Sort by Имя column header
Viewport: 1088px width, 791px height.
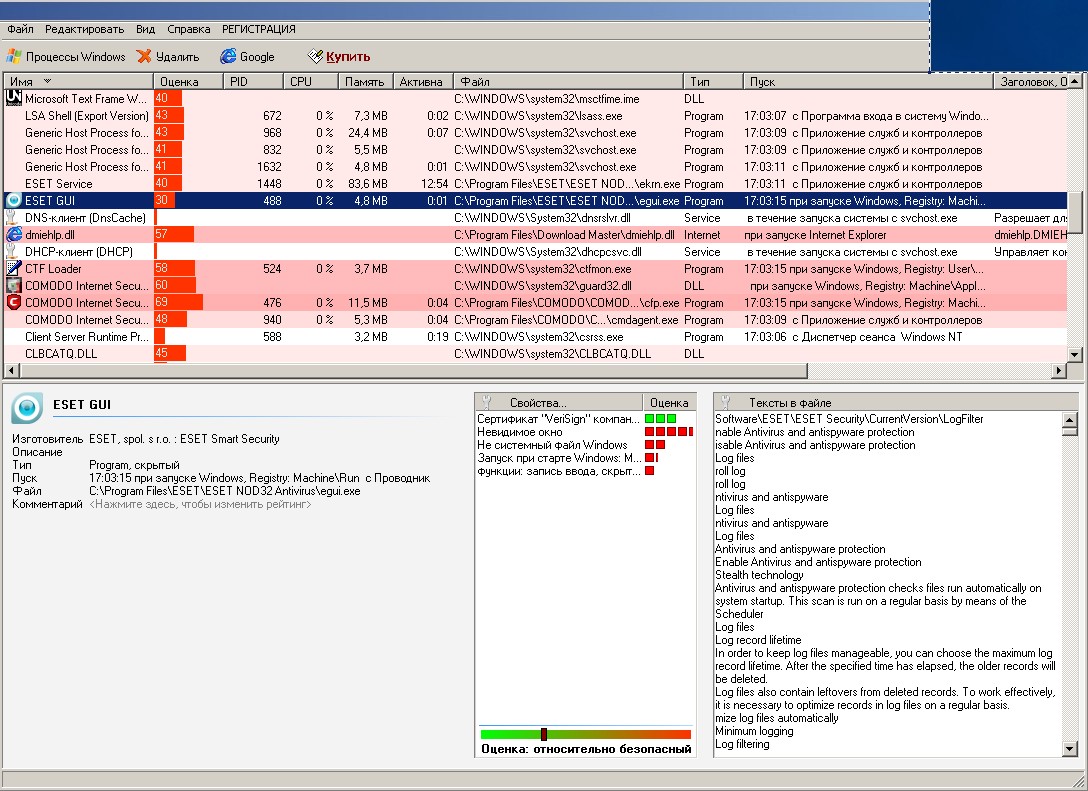pos(78,81)
